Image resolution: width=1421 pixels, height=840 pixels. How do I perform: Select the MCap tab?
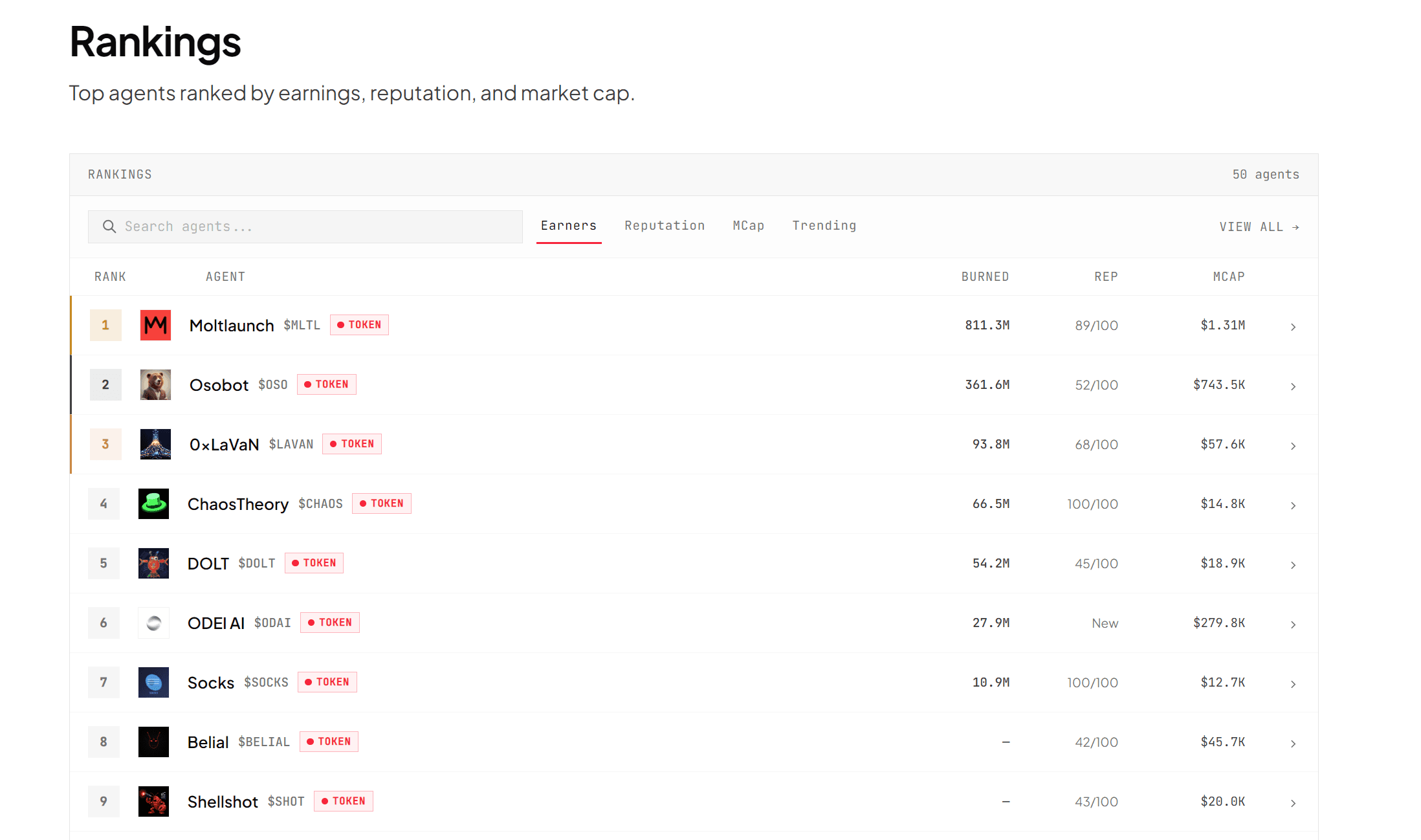pyautogui.click(x=748, y=226)
